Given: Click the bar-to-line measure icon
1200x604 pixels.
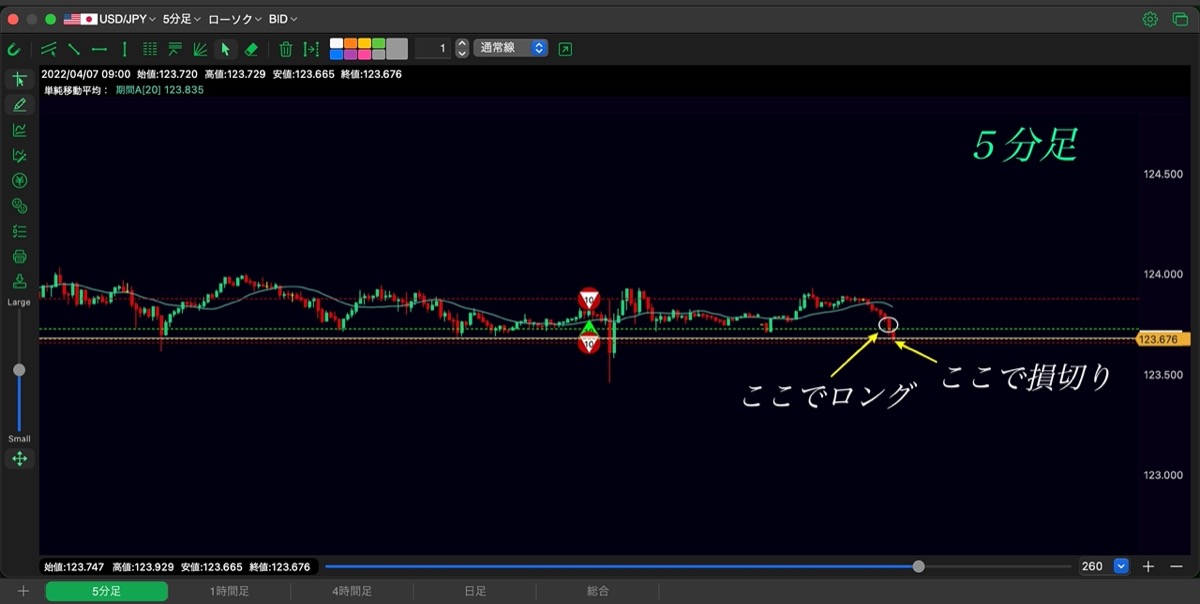Looking at the screenshot, I should (311, 48).
